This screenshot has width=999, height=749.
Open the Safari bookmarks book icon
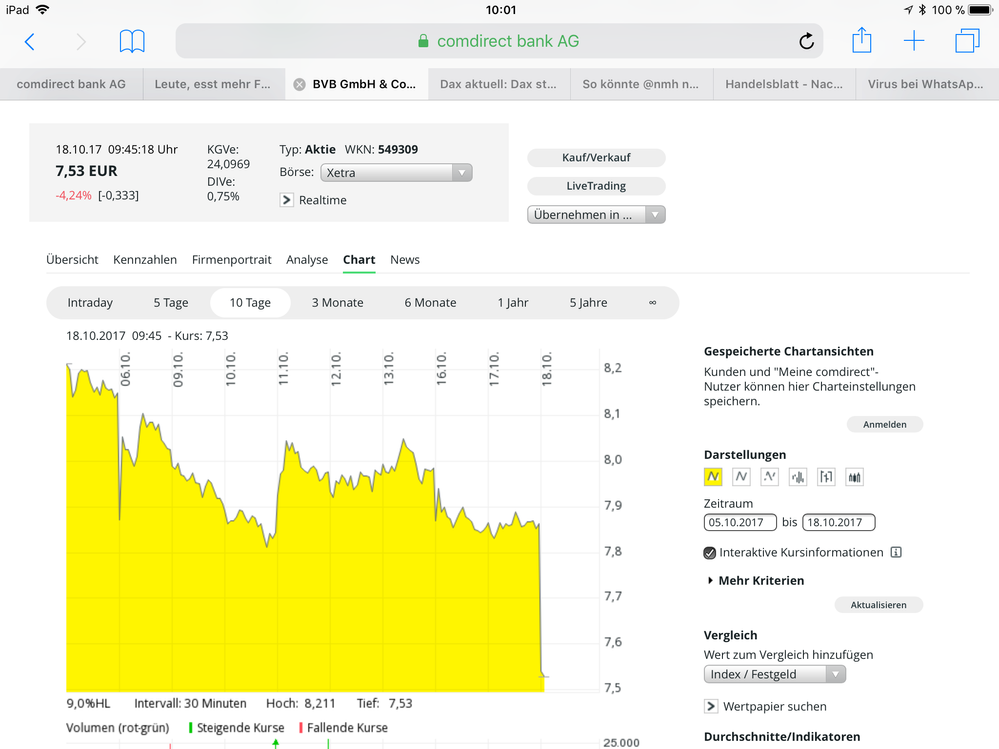(x=132, y=41)
